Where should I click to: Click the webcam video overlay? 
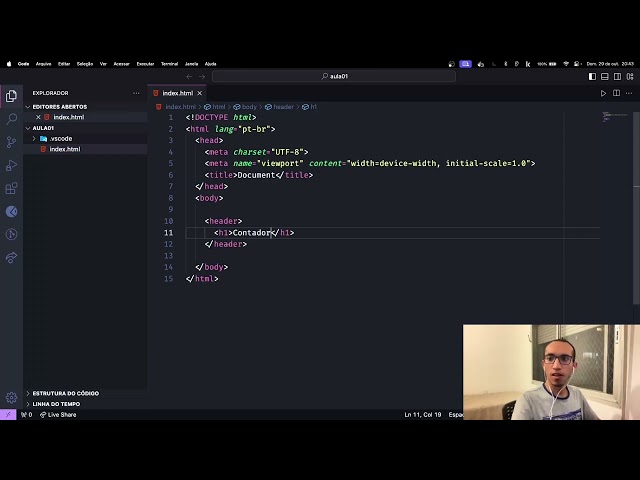[x=551, y=372]
